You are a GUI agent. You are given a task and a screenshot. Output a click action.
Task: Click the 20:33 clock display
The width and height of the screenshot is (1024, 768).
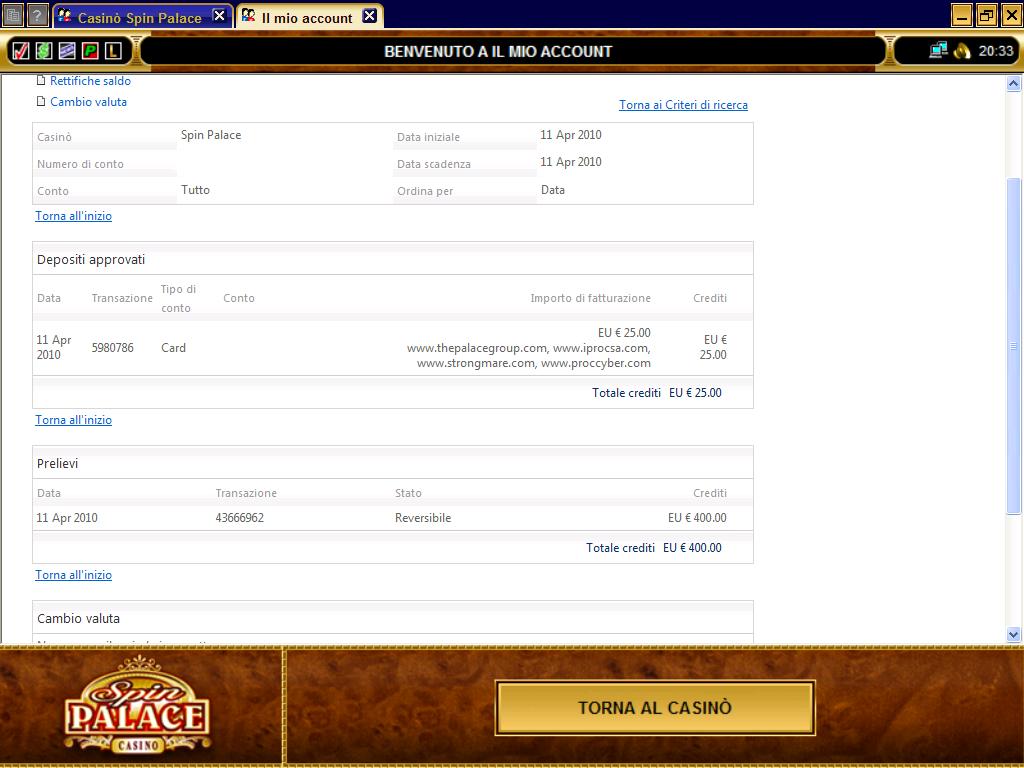(996, 51)
